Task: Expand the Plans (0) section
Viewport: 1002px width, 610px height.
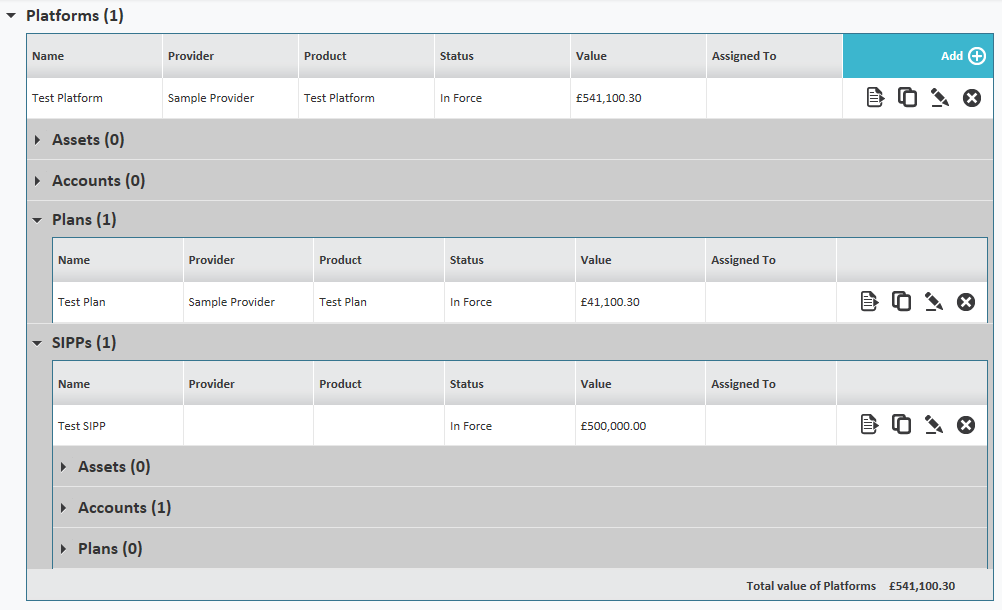Action: [64, 549]
